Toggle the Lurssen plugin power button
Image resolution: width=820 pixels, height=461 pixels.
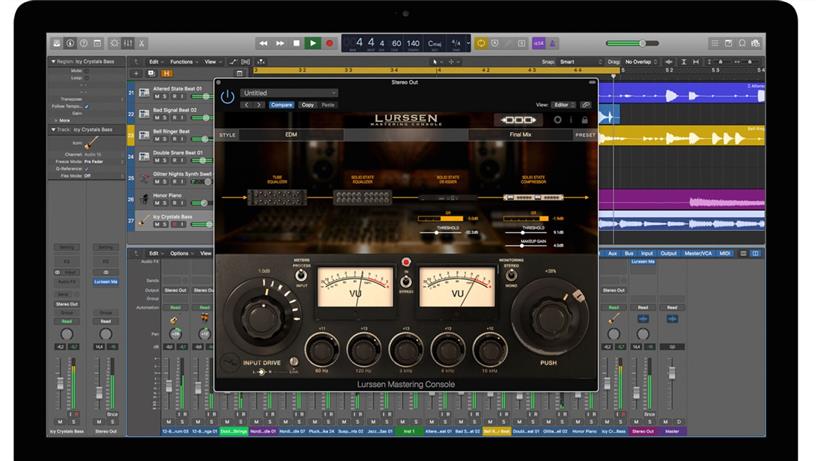[x=227, y=97]
